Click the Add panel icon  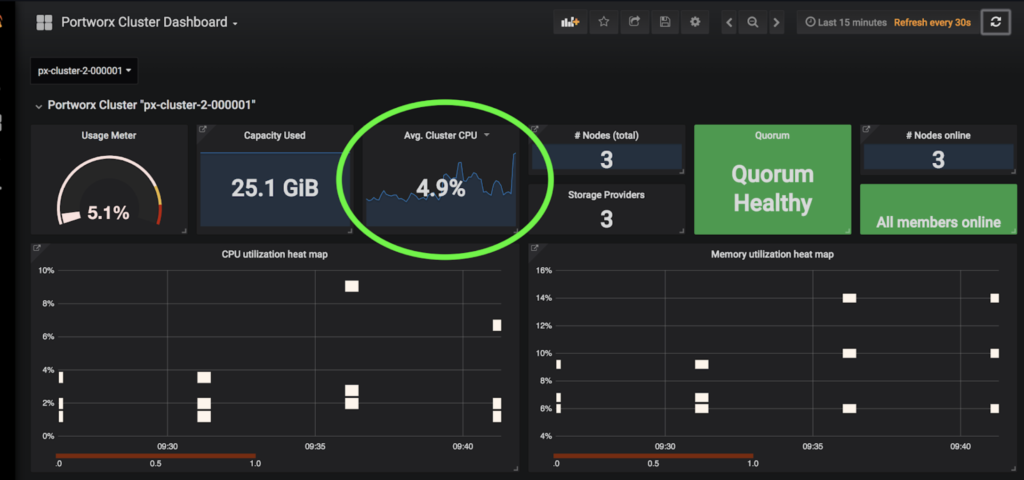(x=571, y=22)
